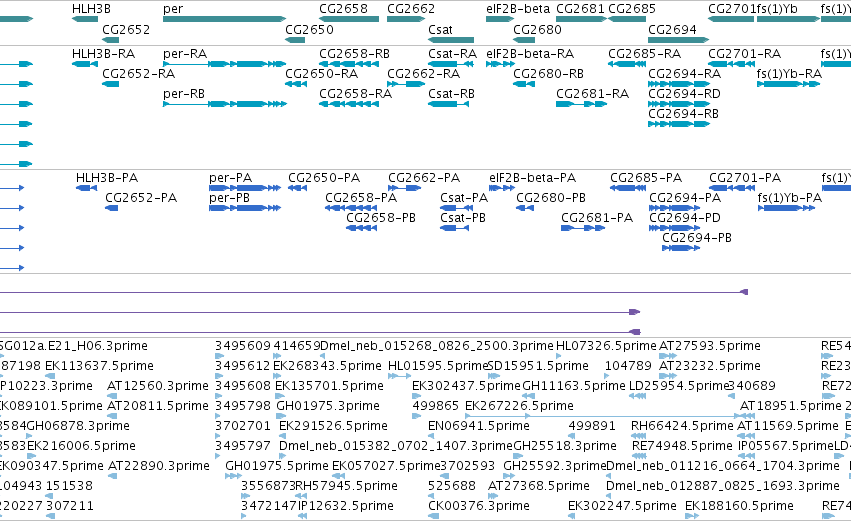Click the CG2685-RA transcript label
Viewport: 851px width, 521px height.
[644, 54]
